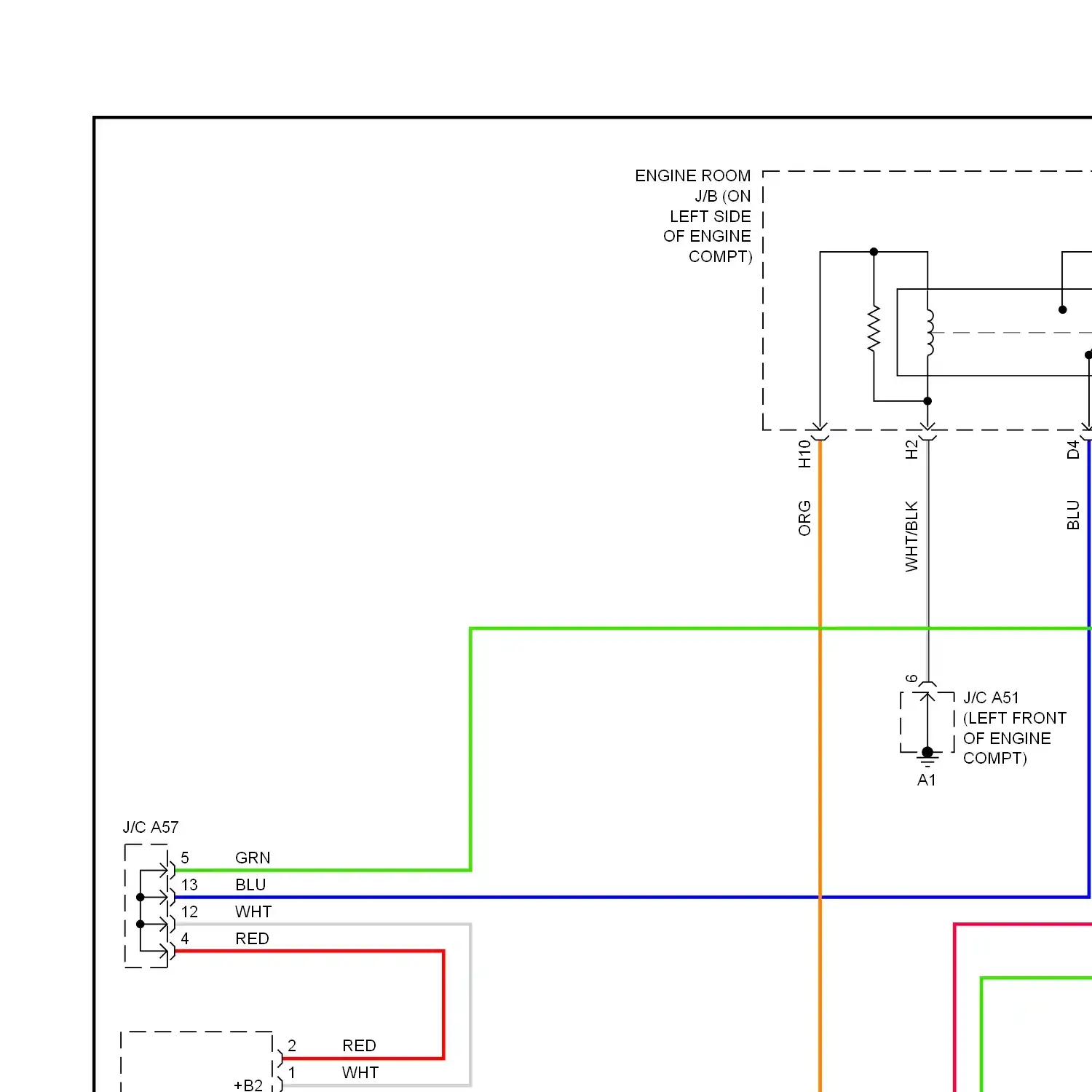Click the ORG wire color label
The width and height of the screenshot is (1092, 1092).
(x=804, y=518)
